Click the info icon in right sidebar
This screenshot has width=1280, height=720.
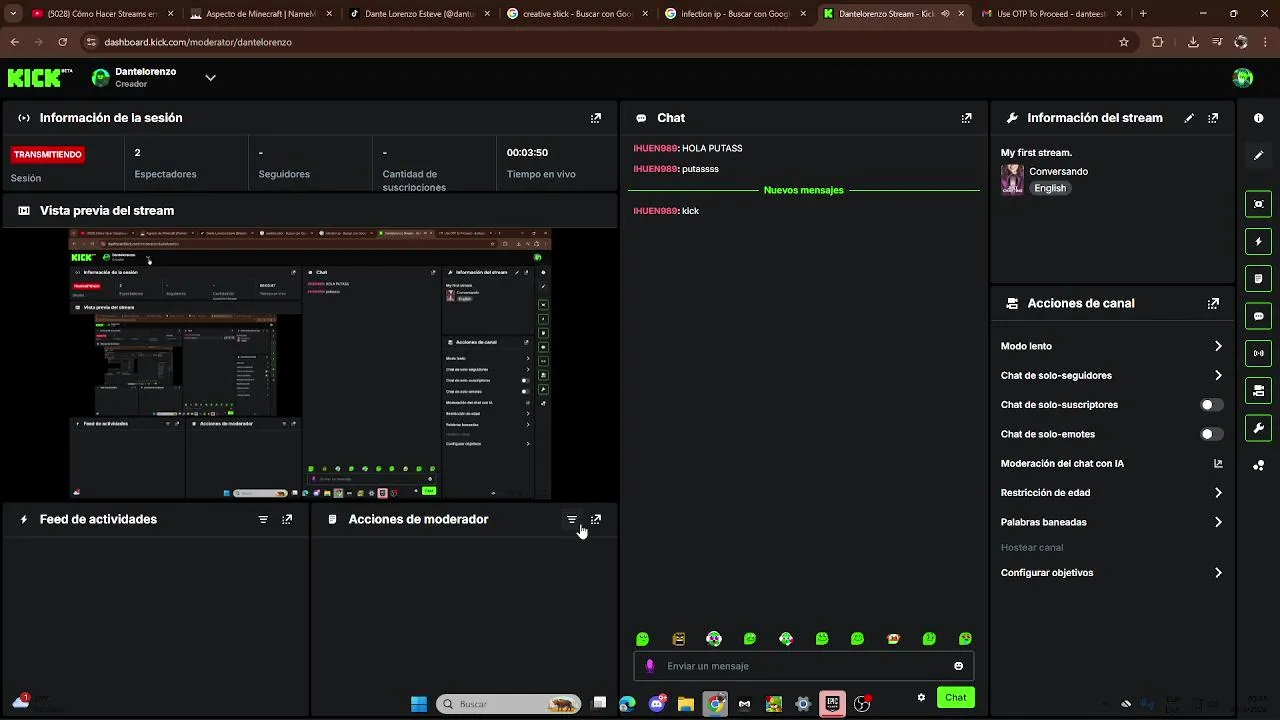tap(1259, 118)
